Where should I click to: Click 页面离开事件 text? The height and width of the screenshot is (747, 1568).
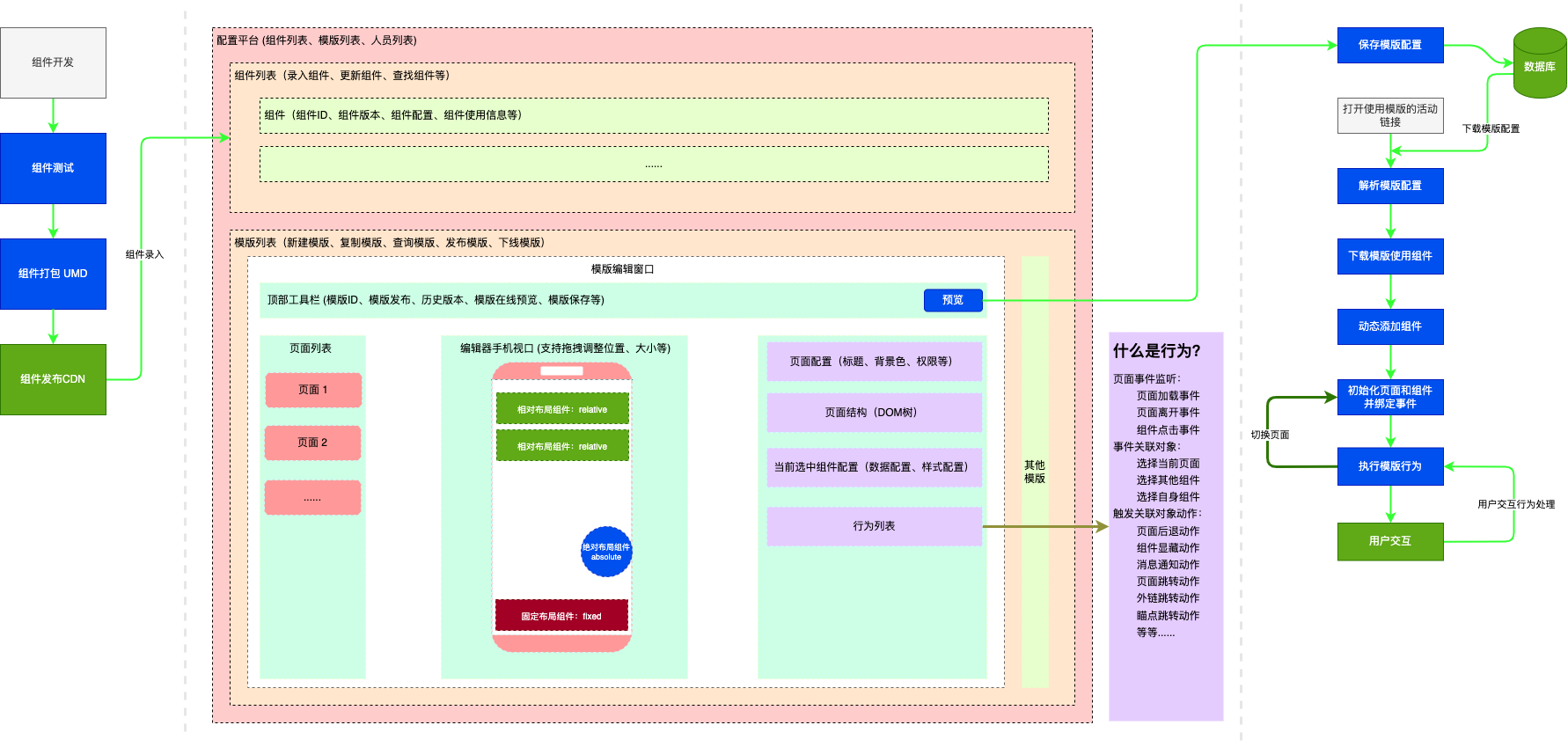coord(1168,413)
